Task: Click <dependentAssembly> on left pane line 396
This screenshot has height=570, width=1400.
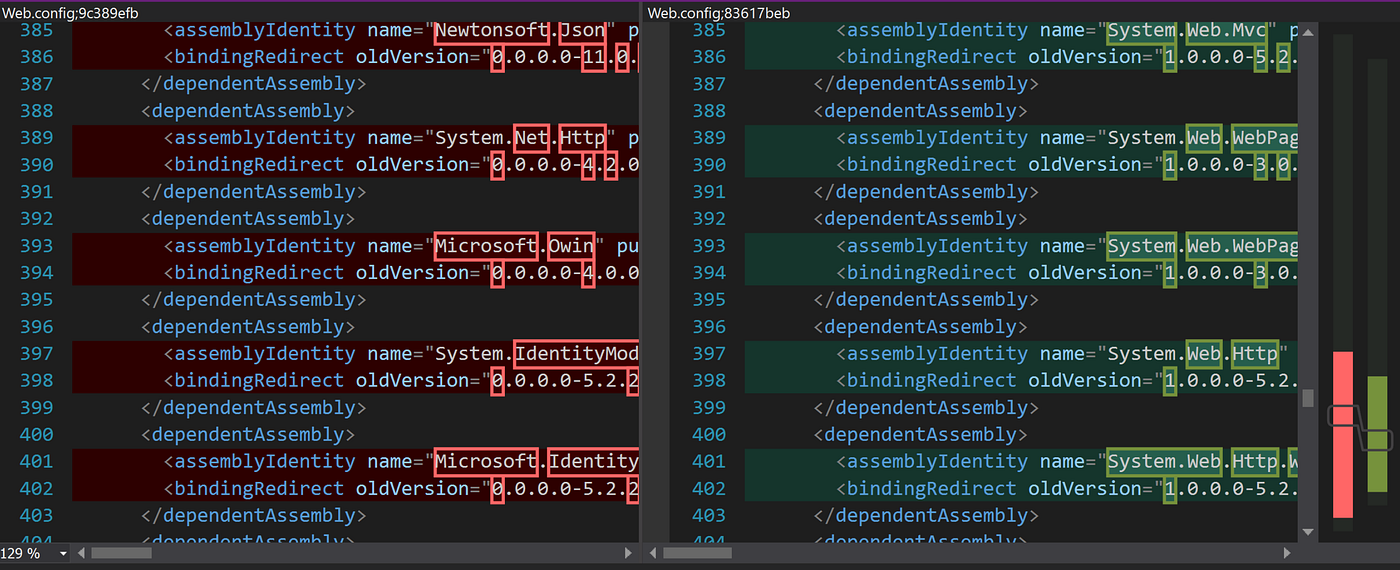Action: pos(248,327)
